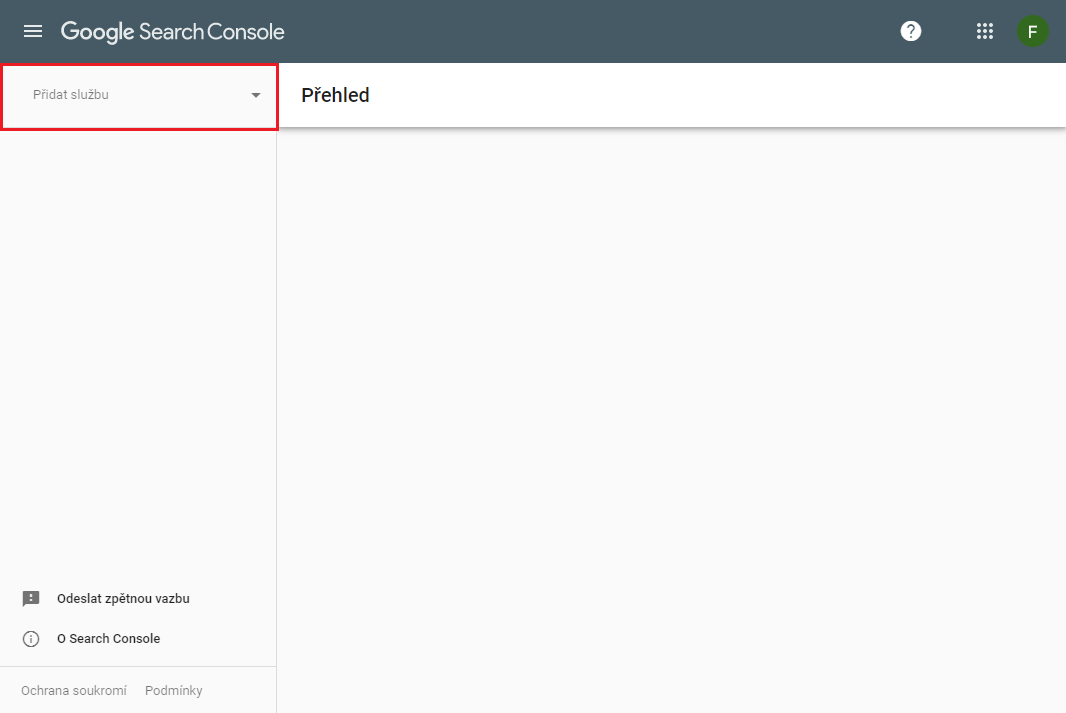This screenshot has height=713, width=1066.
Task: Expand the property selector dropdown arrow
Action: tap(256, 95)
